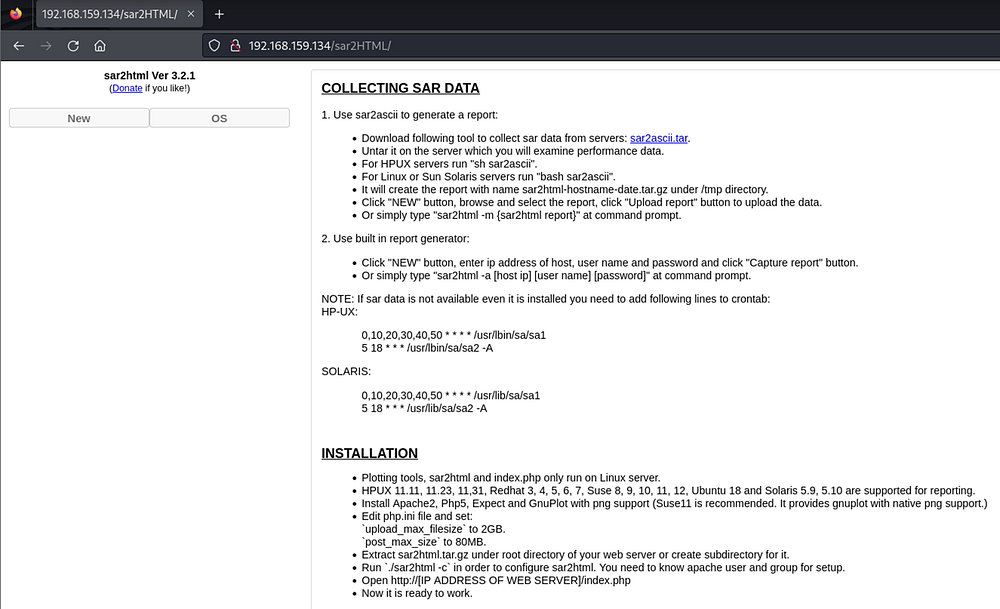The image size is (1000, 609).
Task: Click the INSTALLATION heading
Action: [x=369, y=453]
